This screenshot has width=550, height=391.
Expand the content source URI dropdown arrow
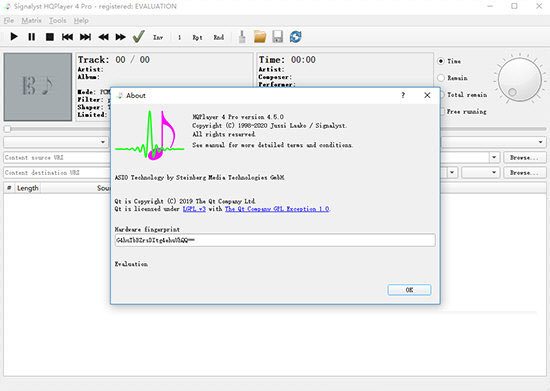click(494, 157)
